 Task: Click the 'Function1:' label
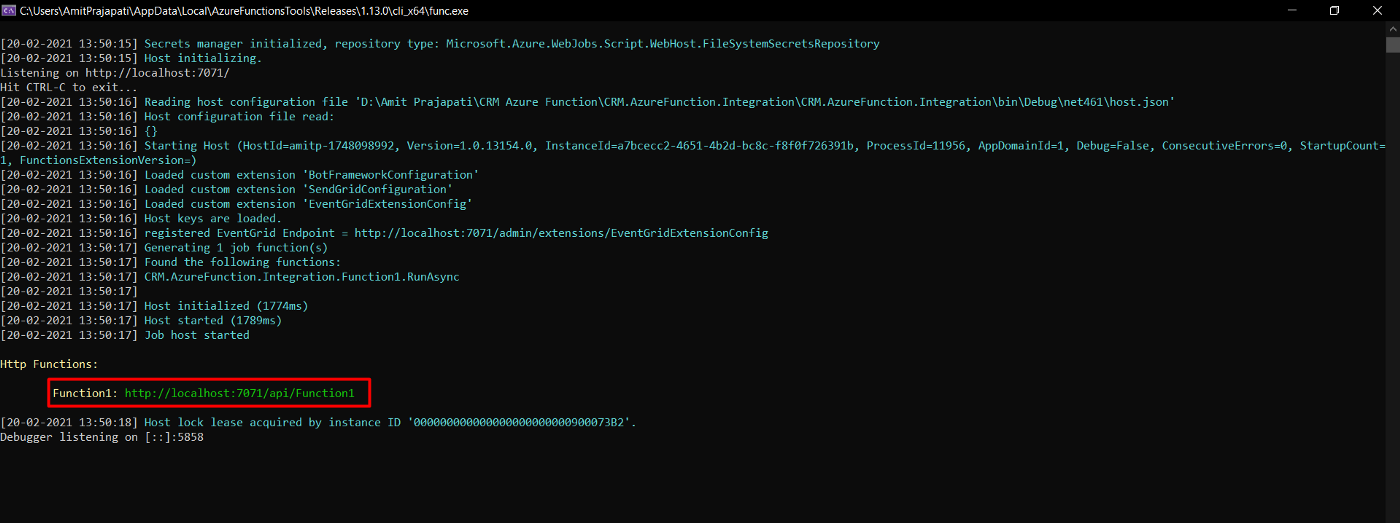pos(85,393)
